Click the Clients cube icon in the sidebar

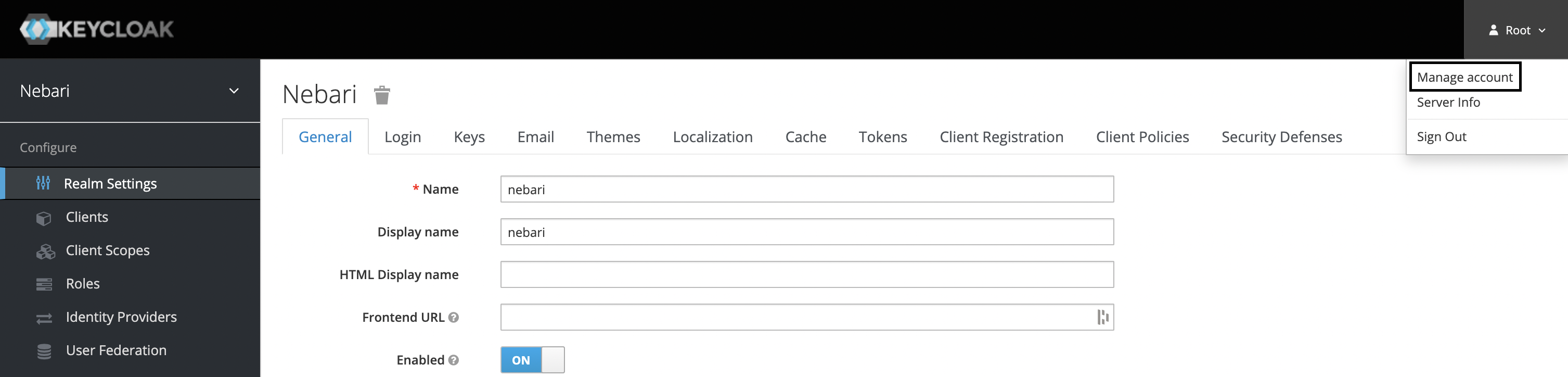pos(44,217)
